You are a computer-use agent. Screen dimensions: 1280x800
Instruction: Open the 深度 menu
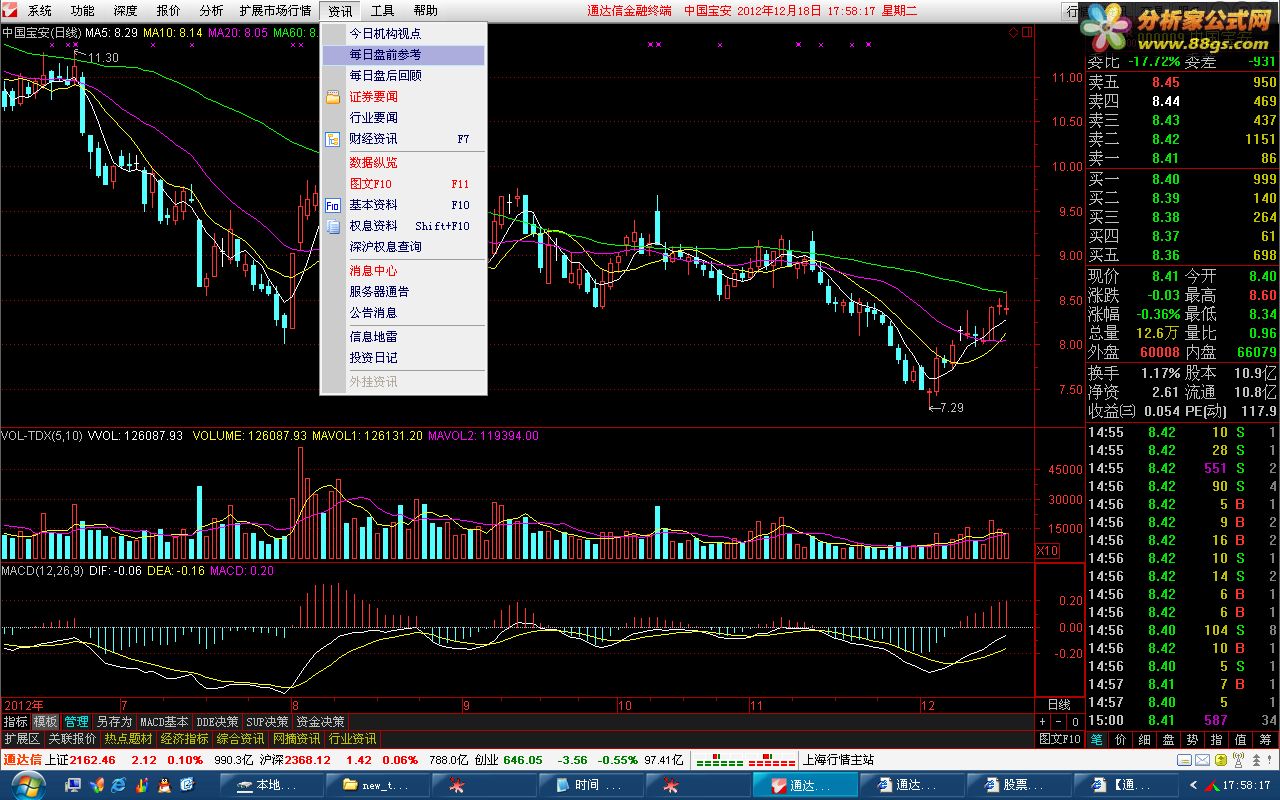[x=126, y=11]
